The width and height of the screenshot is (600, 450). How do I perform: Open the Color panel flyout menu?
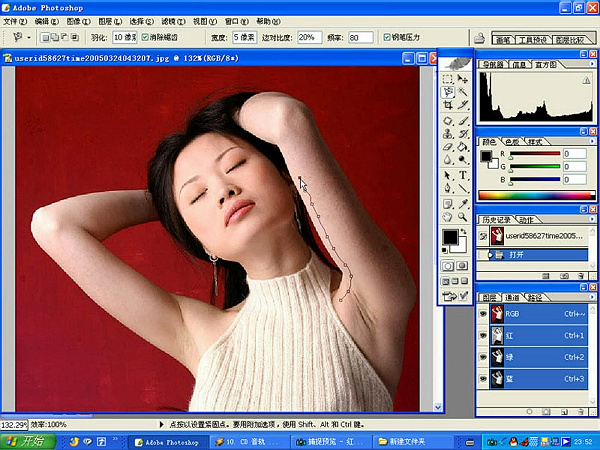click(x=592, y=141)
